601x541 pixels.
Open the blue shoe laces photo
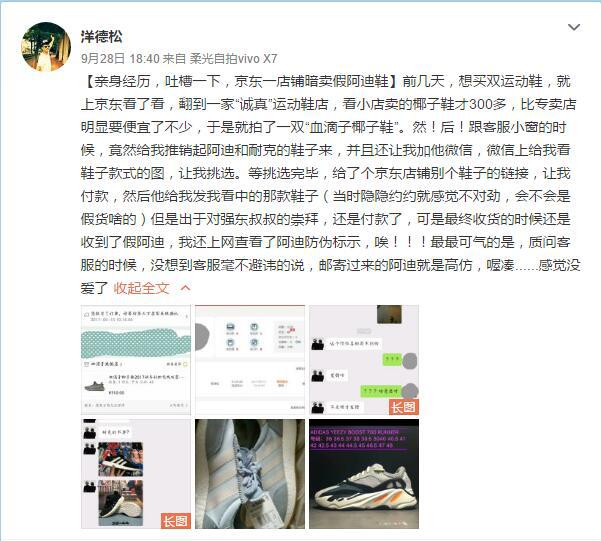click(250, 474)
